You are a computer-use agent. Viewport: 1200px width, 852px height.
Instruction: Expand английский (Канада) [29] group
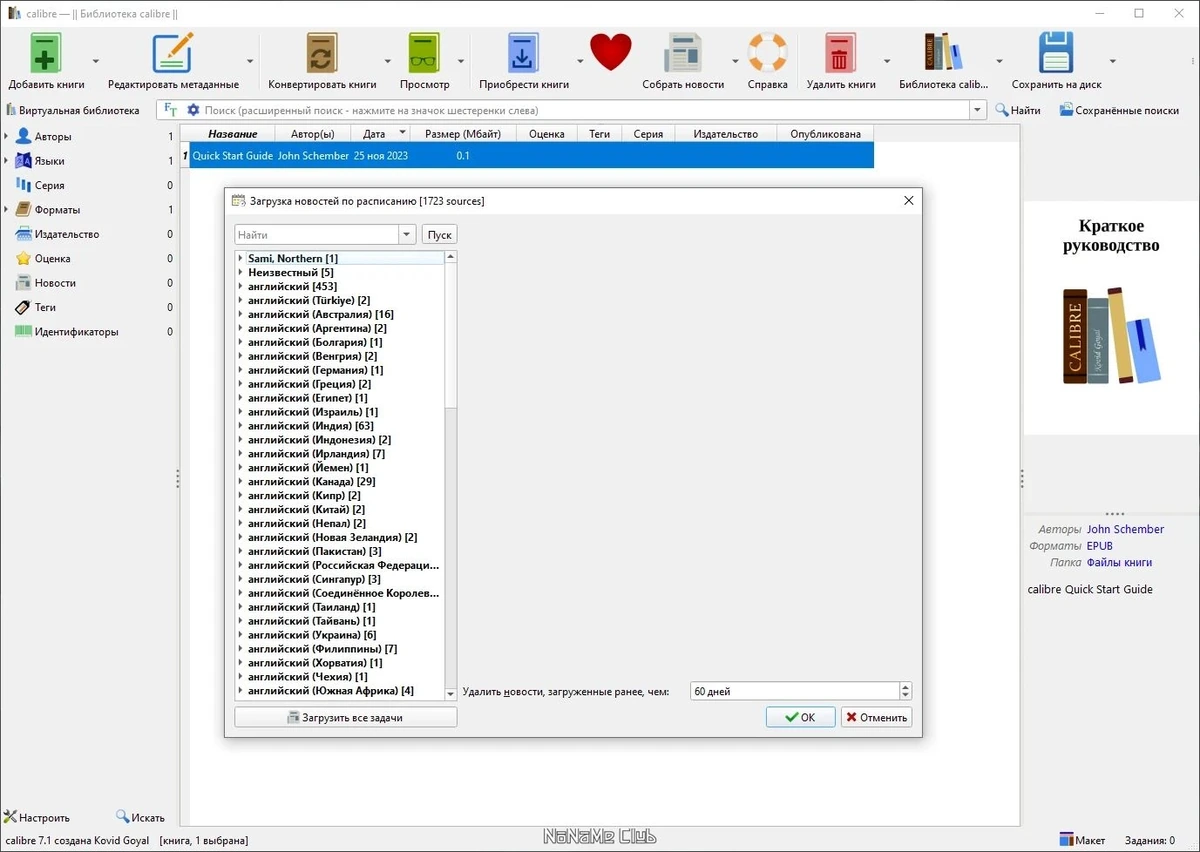coord(241,481)
